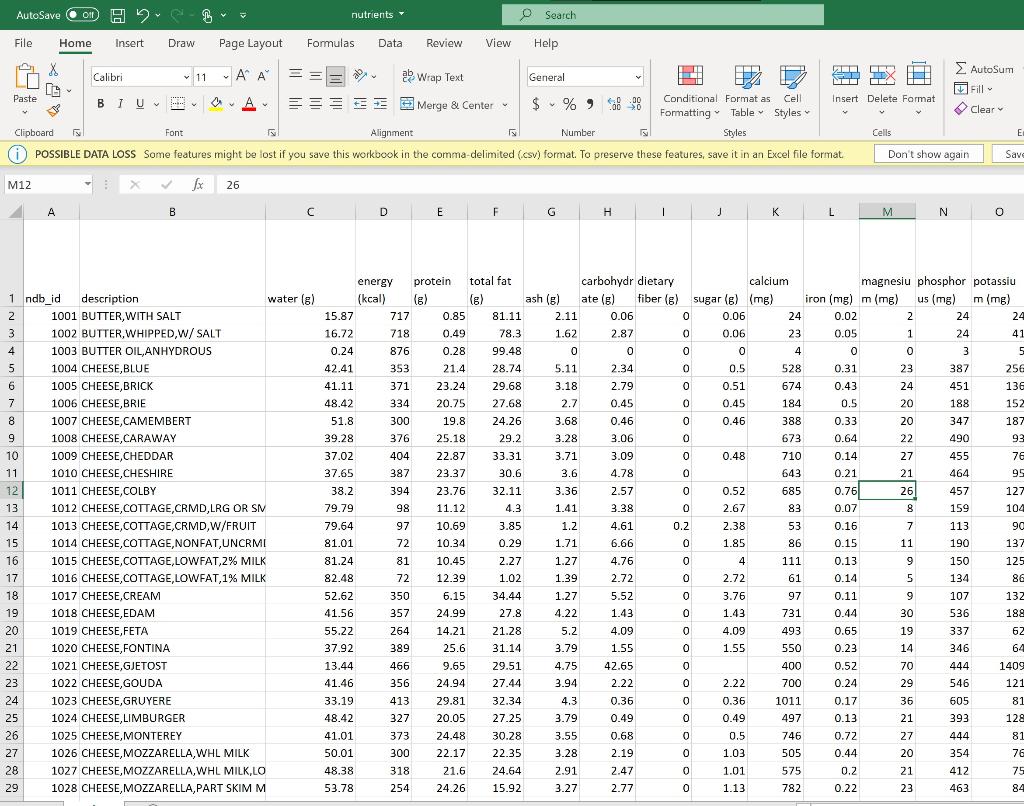
Task: Toggle Italic formatting
Action: (x=120, y=105)
